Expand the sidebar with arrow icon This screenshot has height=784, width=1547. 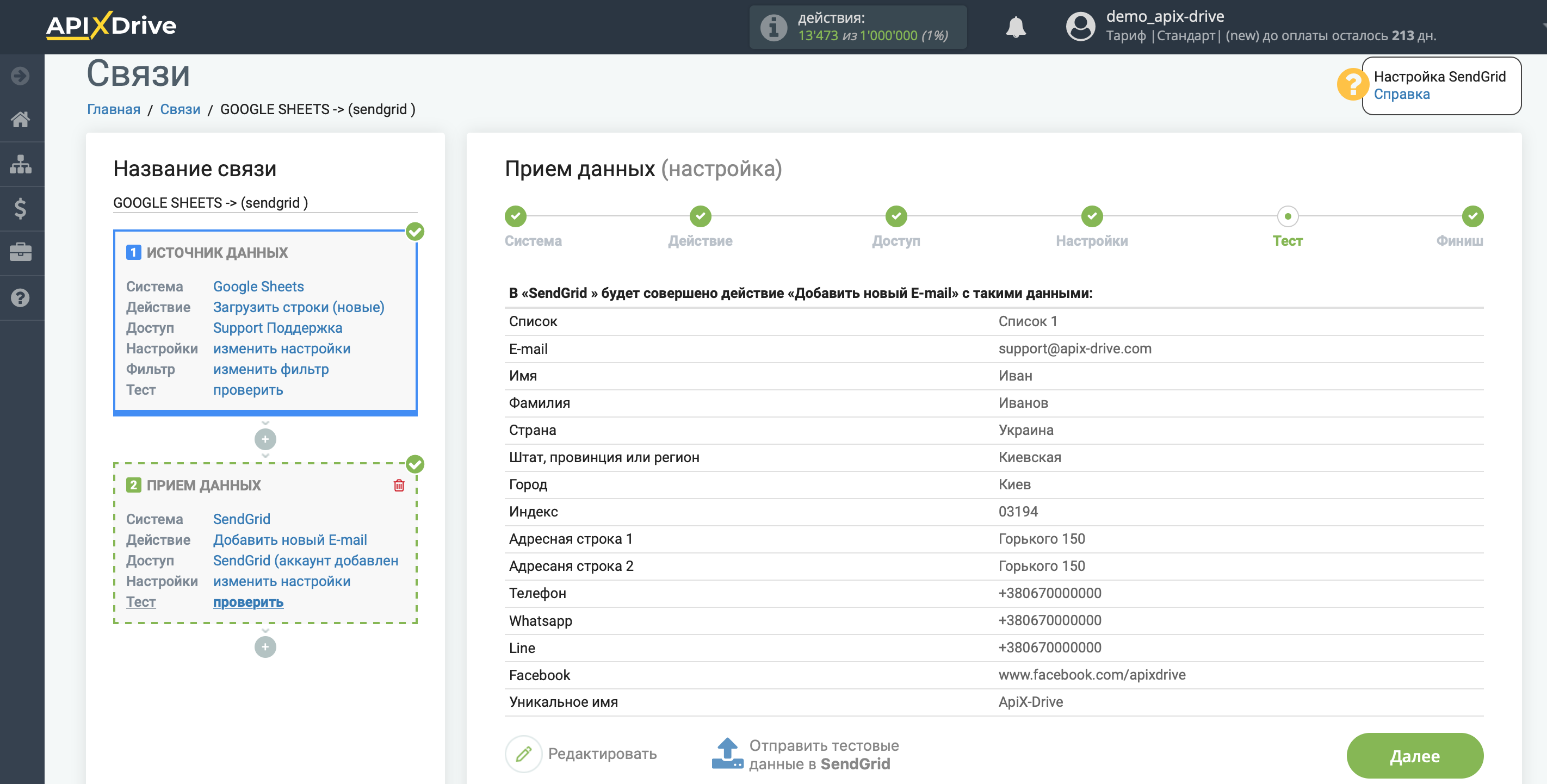pos(21,76)
